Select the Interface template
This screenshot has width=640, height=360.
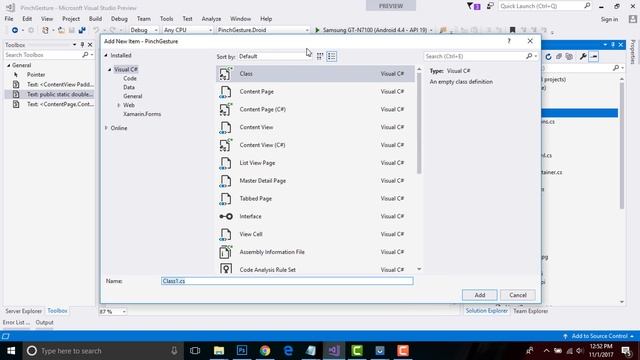click(315, 216)
